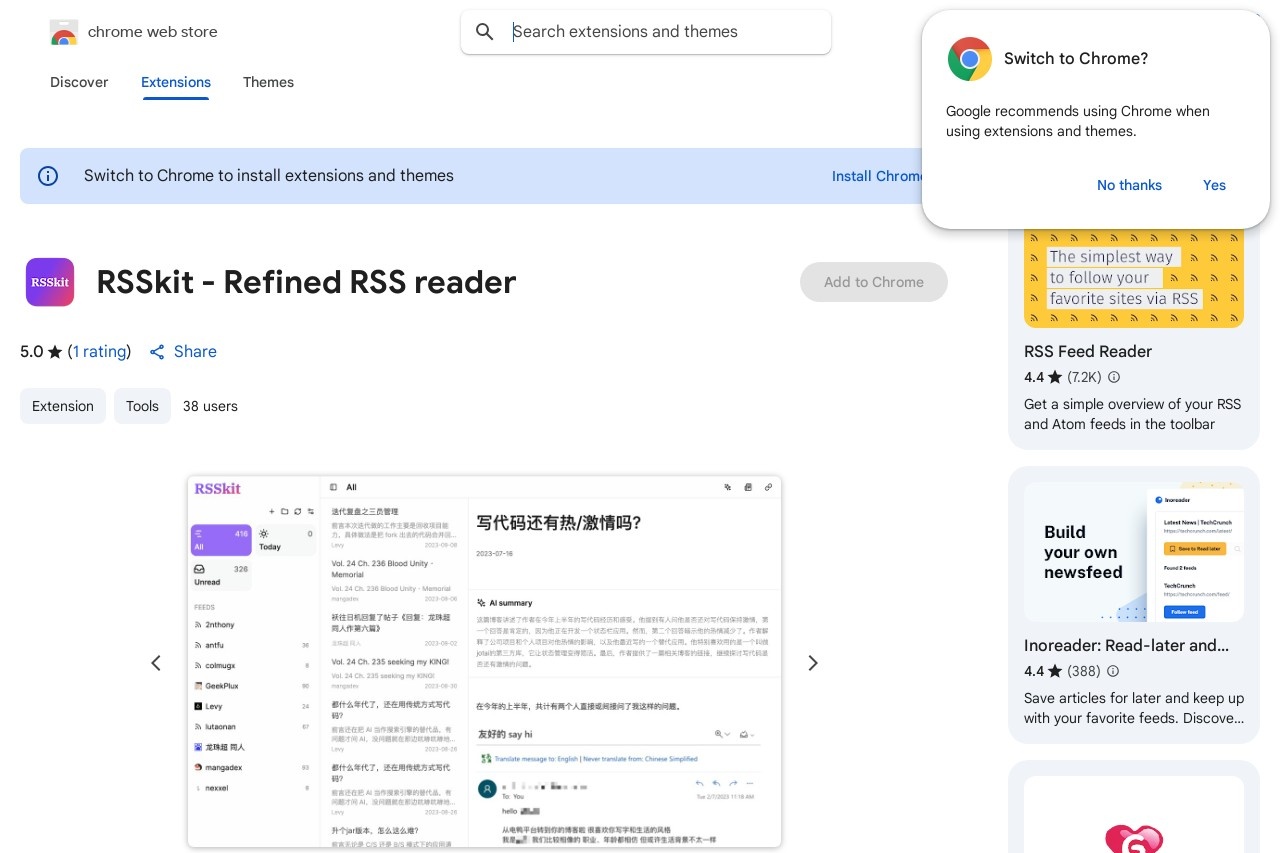Open Inoreader: Read-later and... title
The width and height of the screenshot is (1280, 853).
1127,646
